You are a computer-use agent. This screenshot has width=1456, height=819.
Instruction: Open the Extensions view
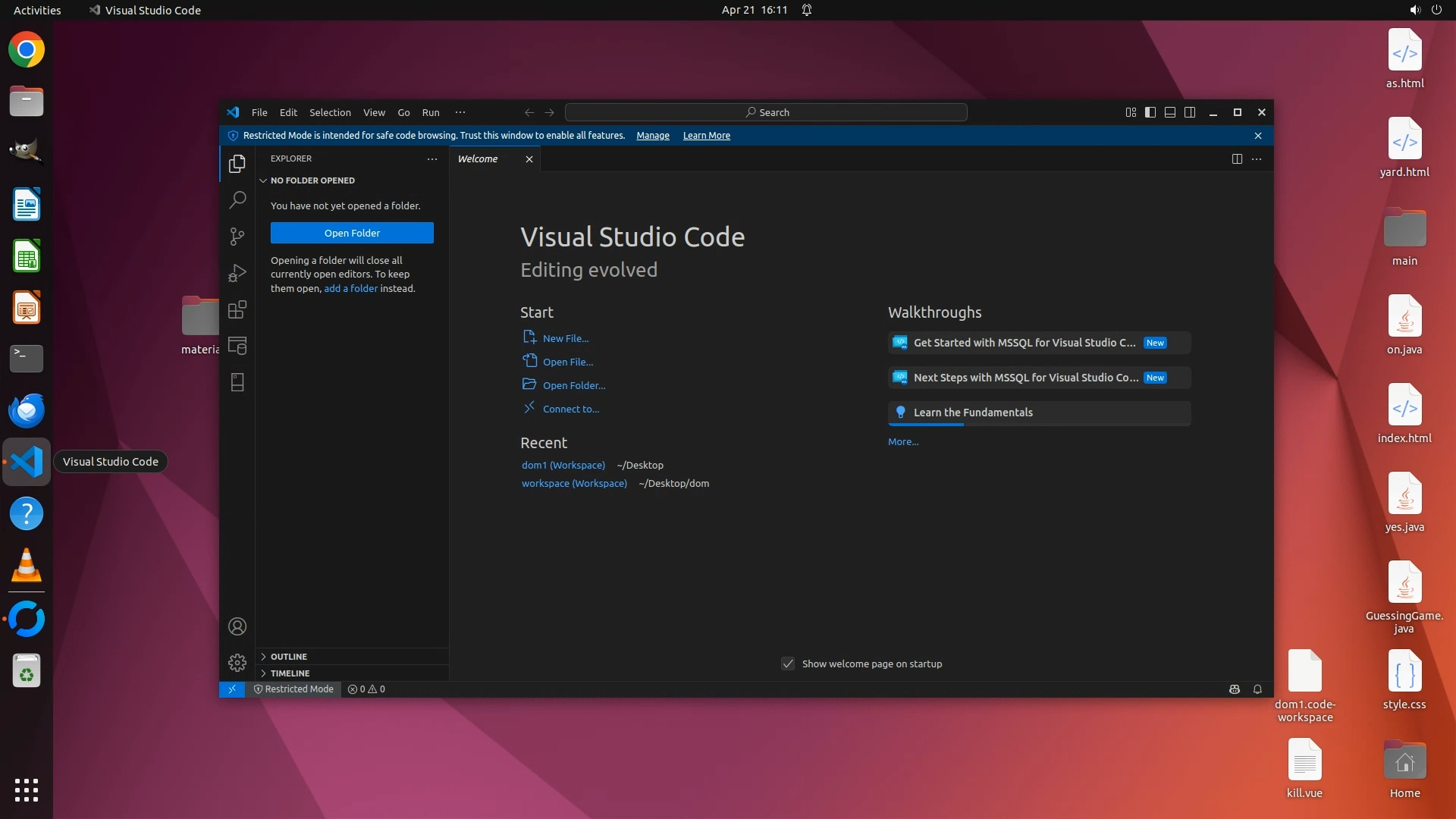237,309
